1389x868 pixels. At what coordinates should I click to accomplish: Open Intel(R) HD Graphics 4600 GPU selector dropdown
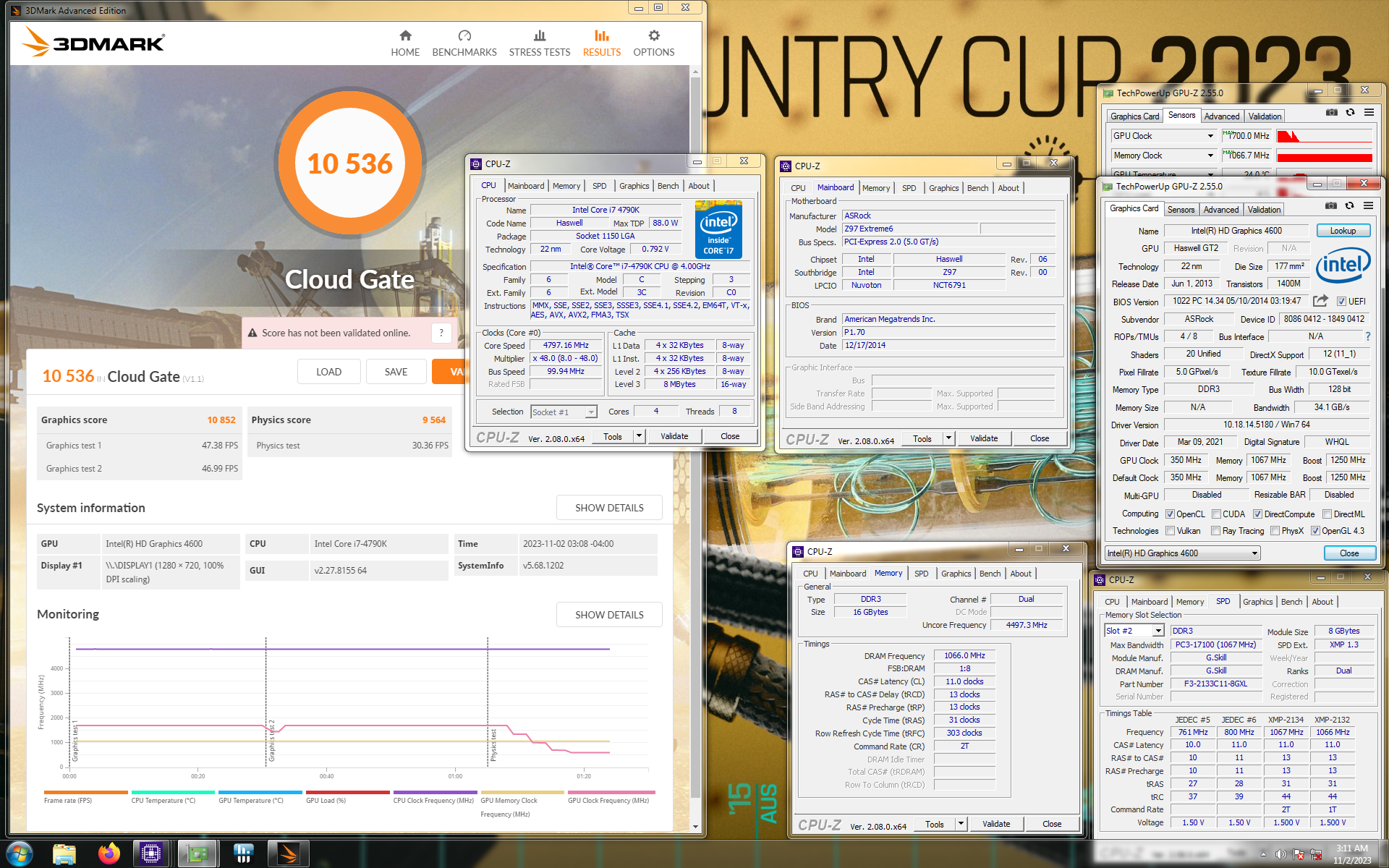pyautogui.click(x=1183, y=553)
